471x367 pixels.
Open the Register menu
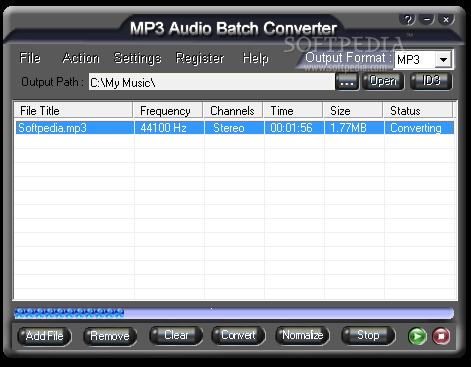tap(200, 58)
